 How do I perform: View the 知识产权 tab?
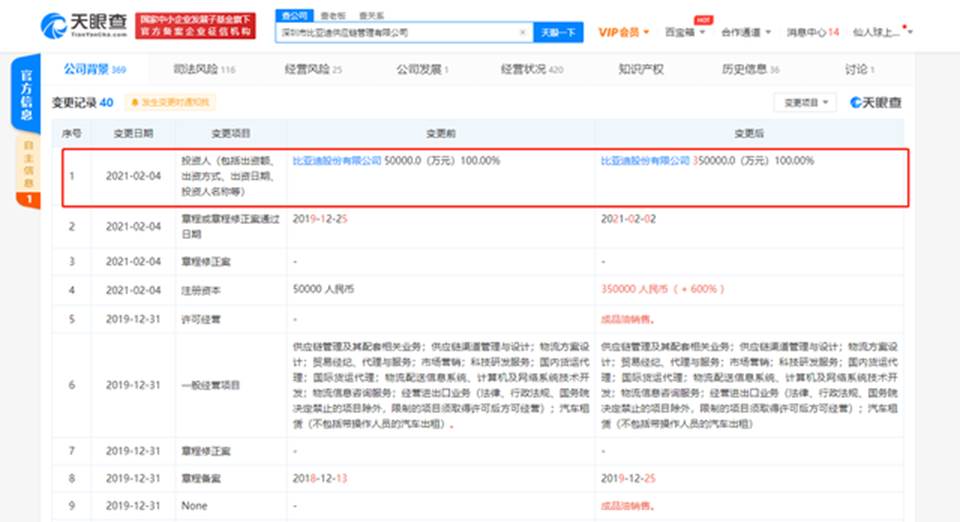[x=641, y=69]
